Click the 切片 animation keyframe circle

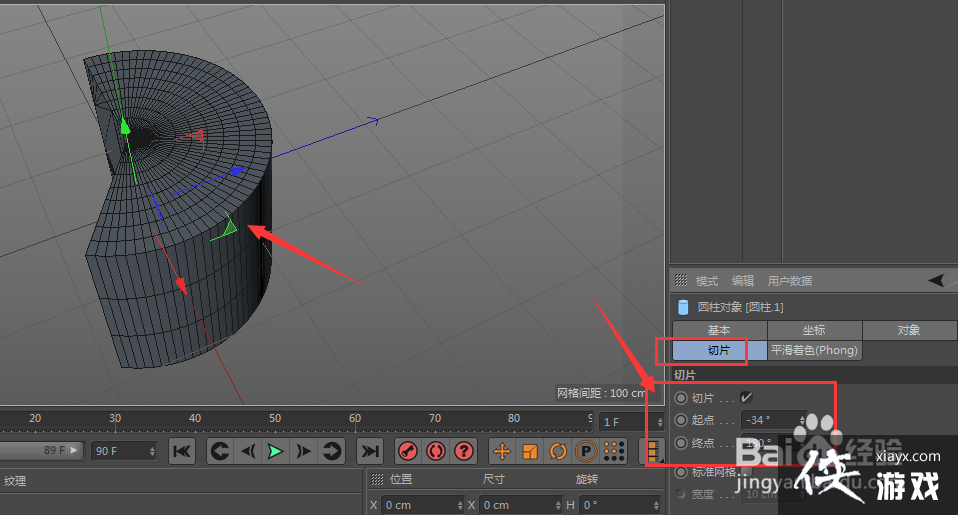coord(681,398)
